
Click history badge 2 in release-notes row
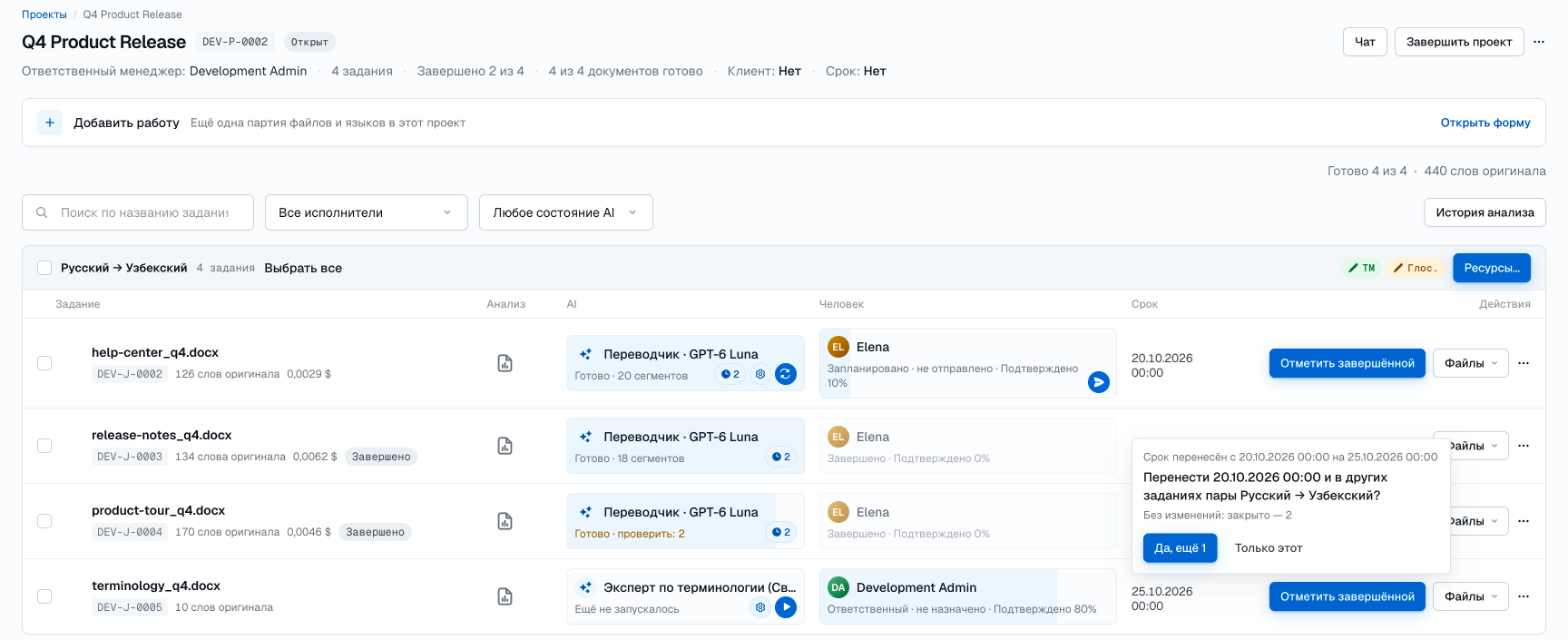(x=780, y=457)
